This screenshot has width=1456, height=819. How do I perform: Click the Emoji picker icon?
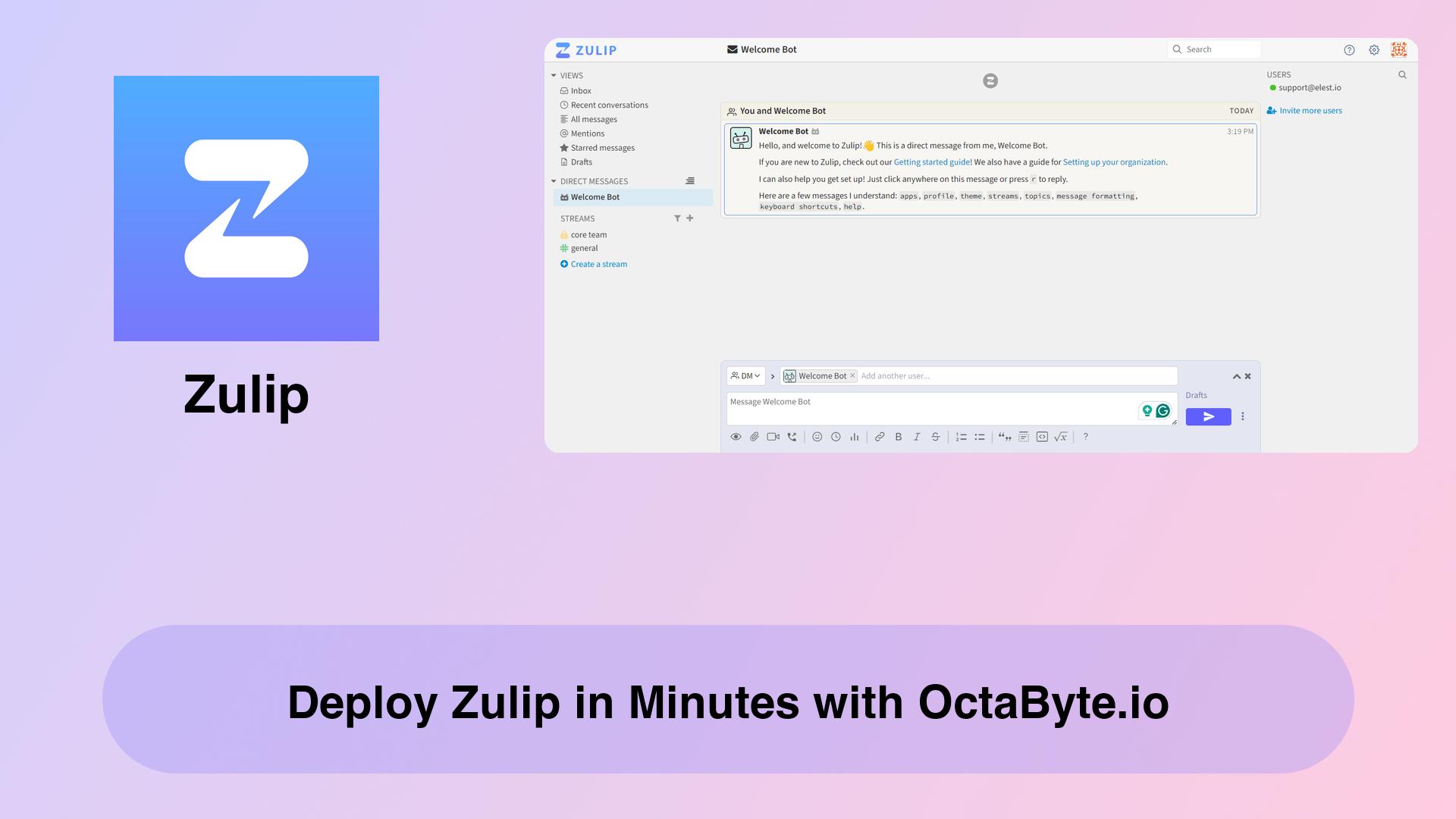click(x=818, y=437)
